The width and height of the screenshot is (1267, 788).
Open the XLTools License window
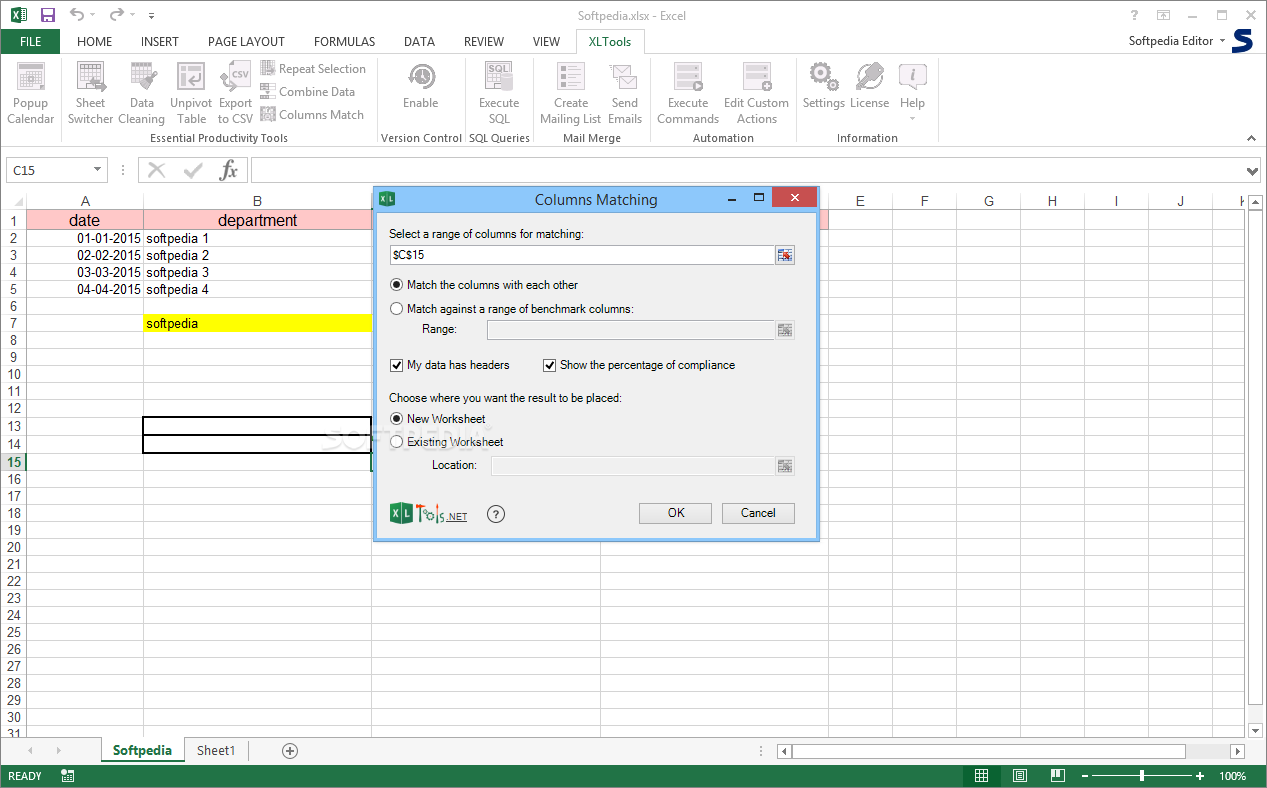pos(870,86)
